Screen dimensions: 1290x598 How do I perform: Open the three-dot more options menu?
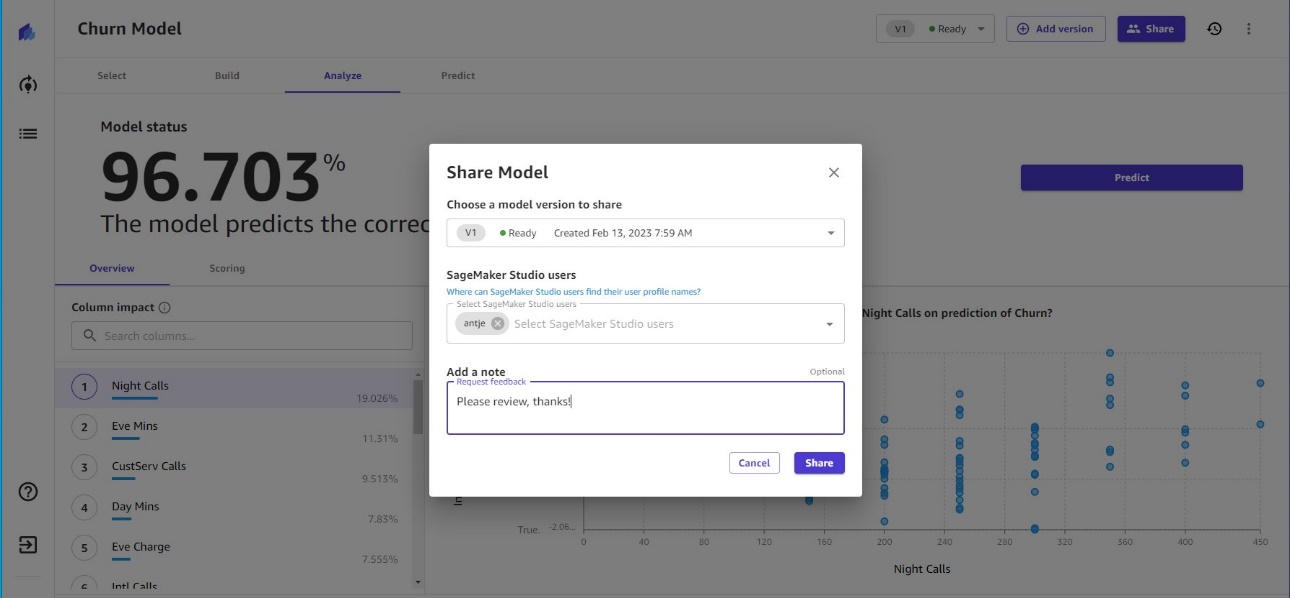point(1249,29)
